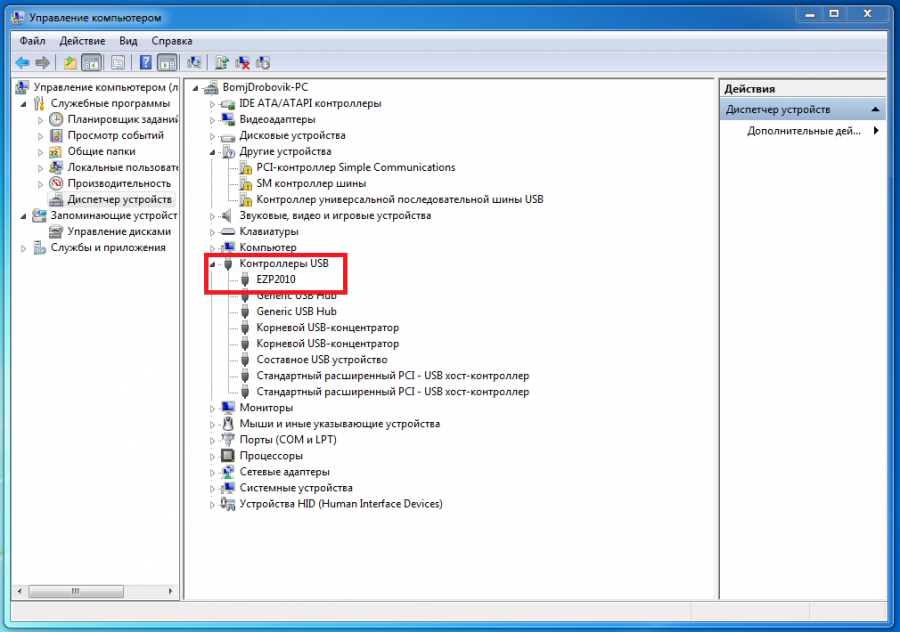
Task: Click the Up one level folder icon
Action: tap(70, 63)
